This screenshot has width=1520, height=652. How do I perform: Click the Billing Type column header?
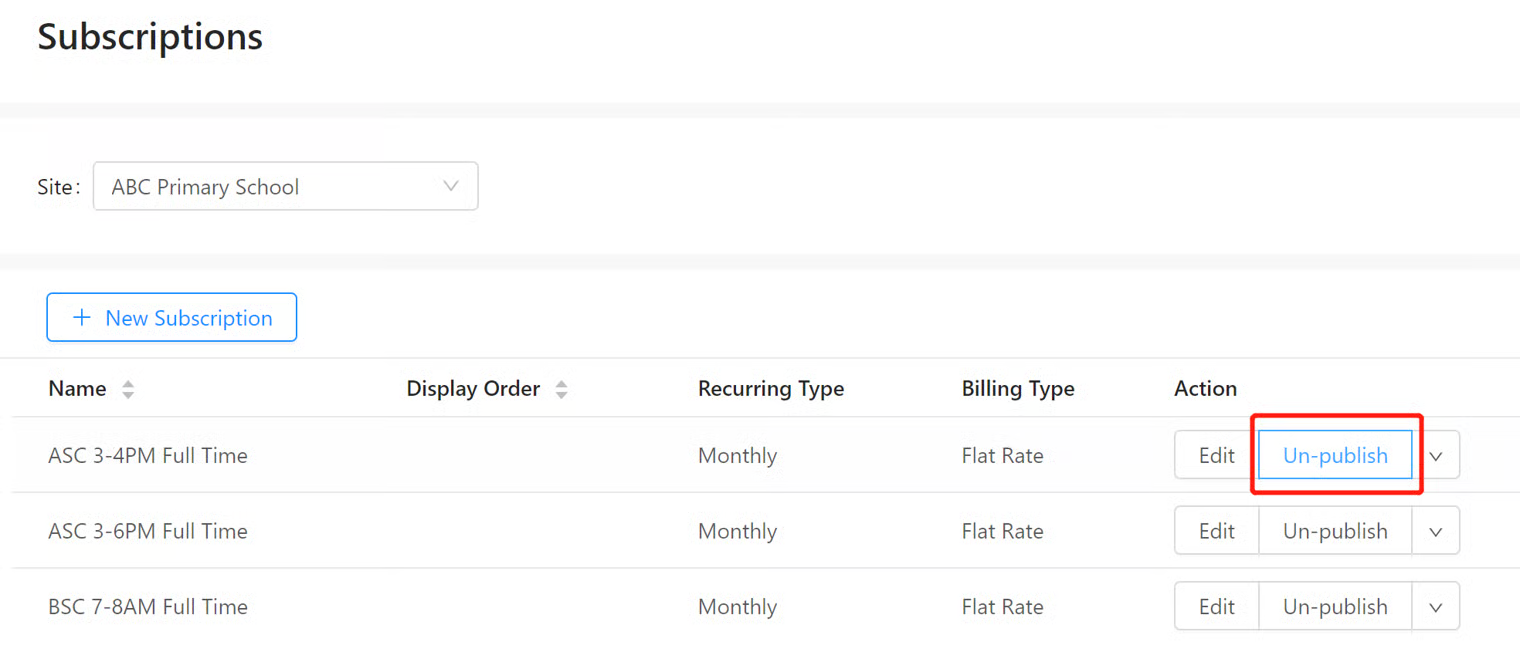(x=1018, y=389)
